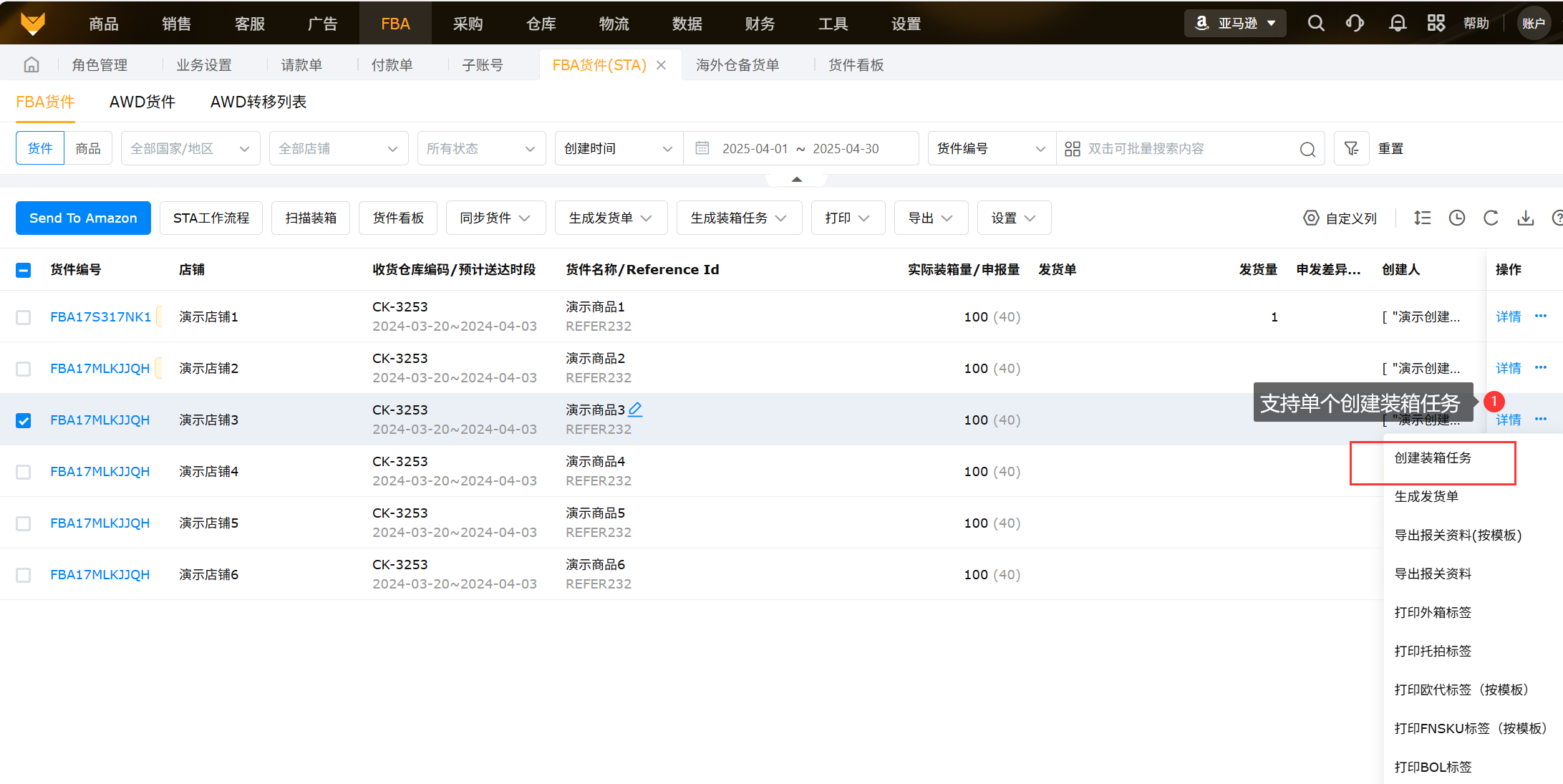Toggle the select-all header checkbox

pyautogui.click(x=24, y=270)
